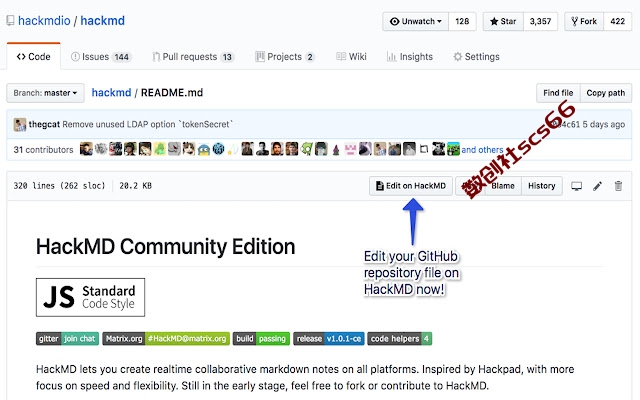
Task: Open the hackmd repository link in header
Action: pyautogui.click(x=102, y=20)
